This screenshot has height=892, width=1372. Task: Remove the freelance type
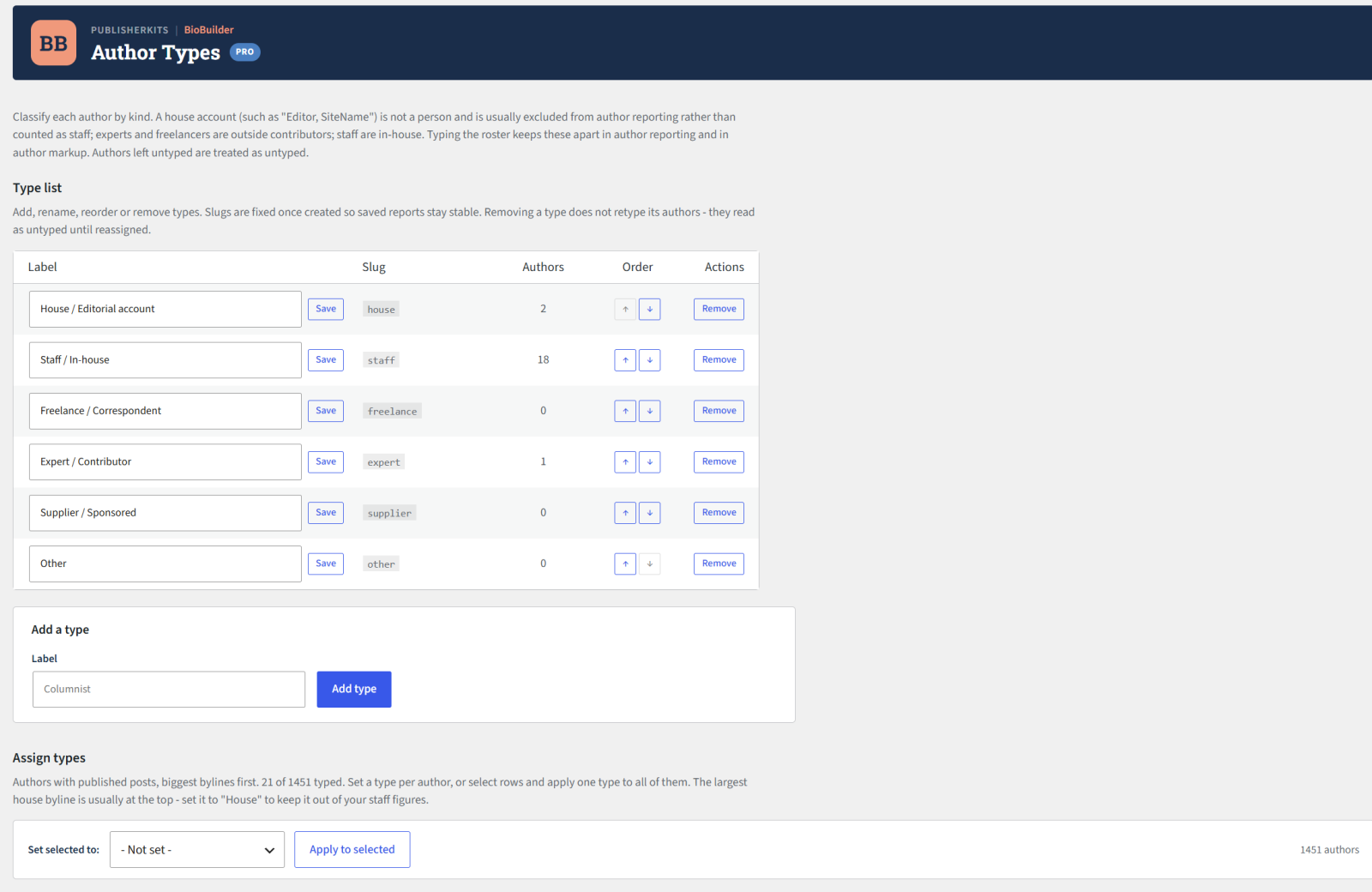pos(719,411)
